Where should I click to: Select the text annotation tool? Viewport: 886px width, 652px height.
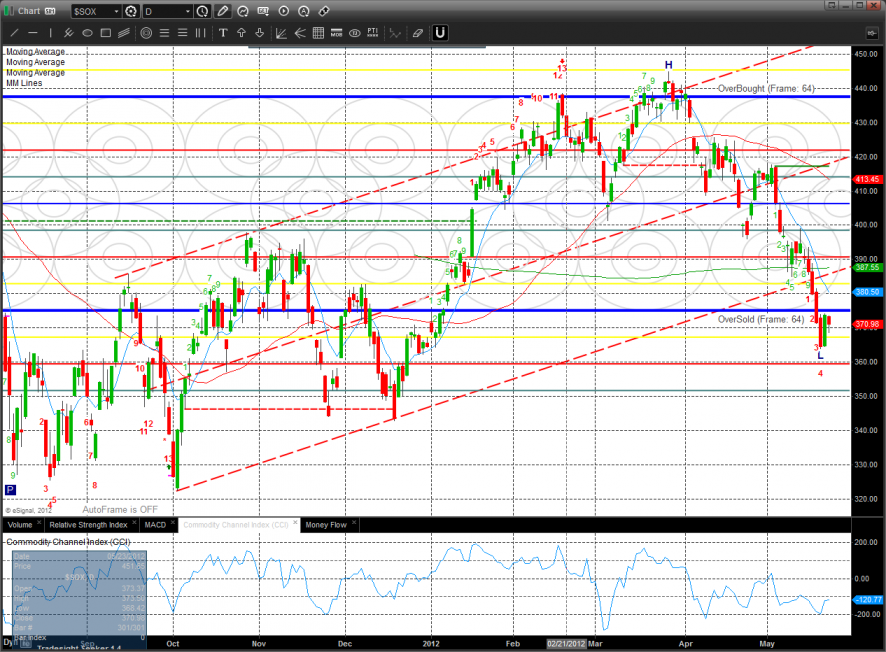[223, 33]
